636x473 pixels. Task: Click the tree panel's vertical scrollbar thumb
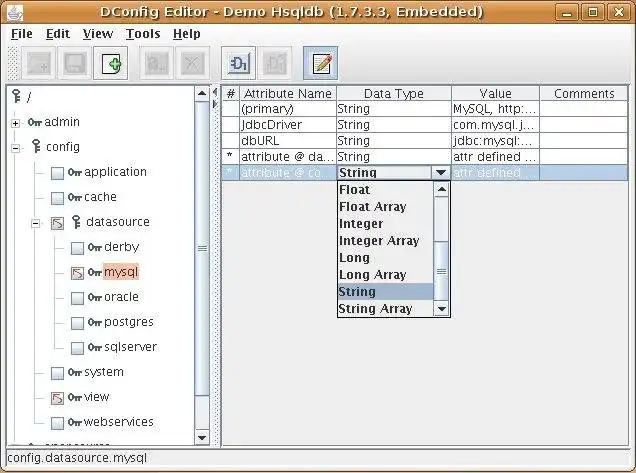[x=202, y=248]
